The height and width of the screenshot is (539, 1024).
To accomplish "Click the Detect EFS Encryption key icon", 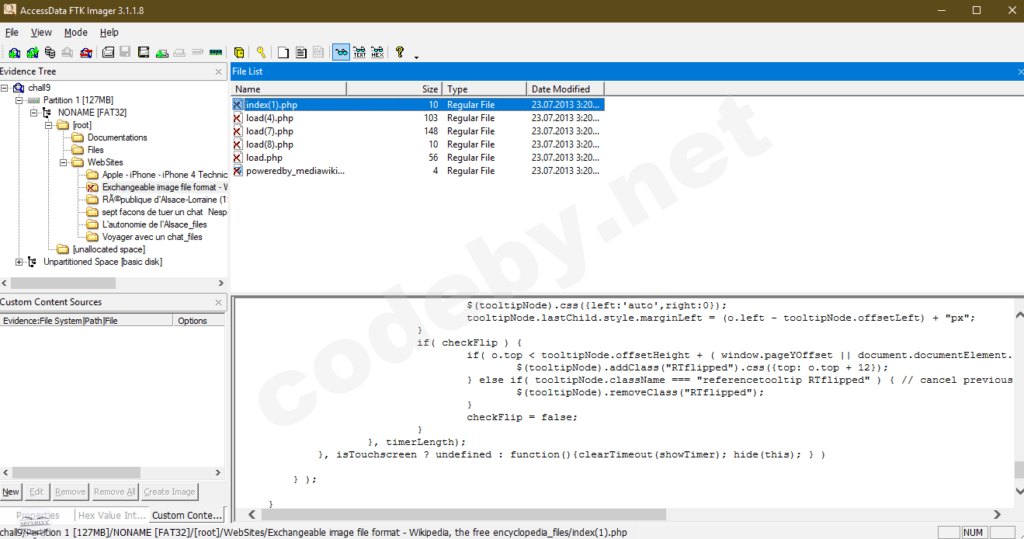I will click(261, 52).
